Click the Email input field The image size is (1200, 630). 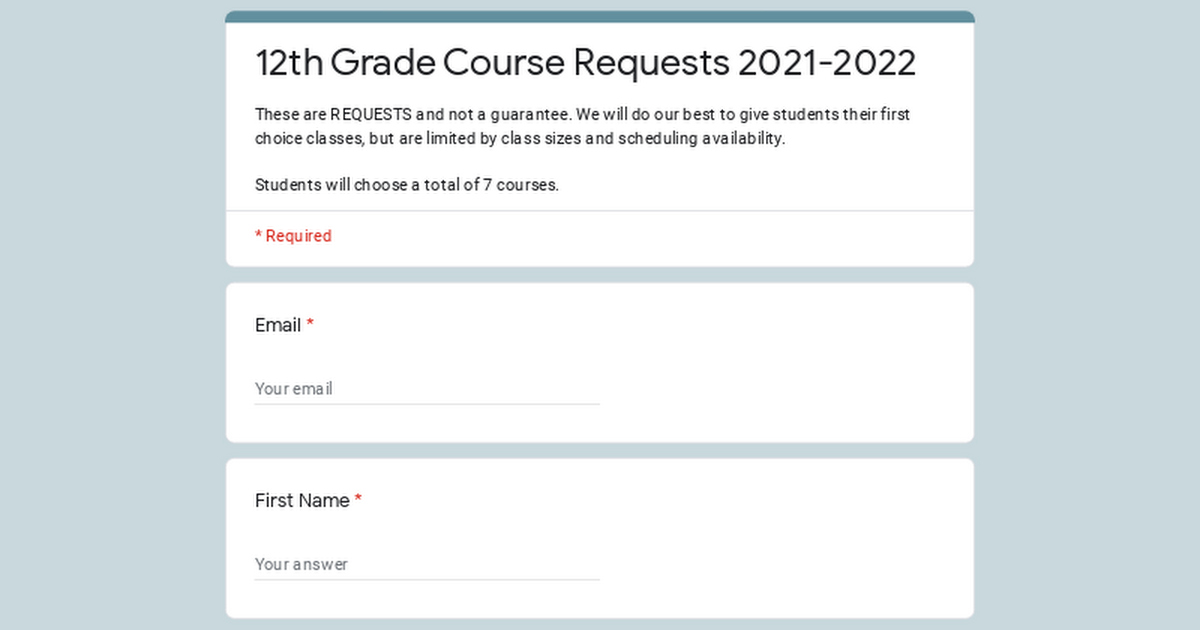tap(427, 388)
